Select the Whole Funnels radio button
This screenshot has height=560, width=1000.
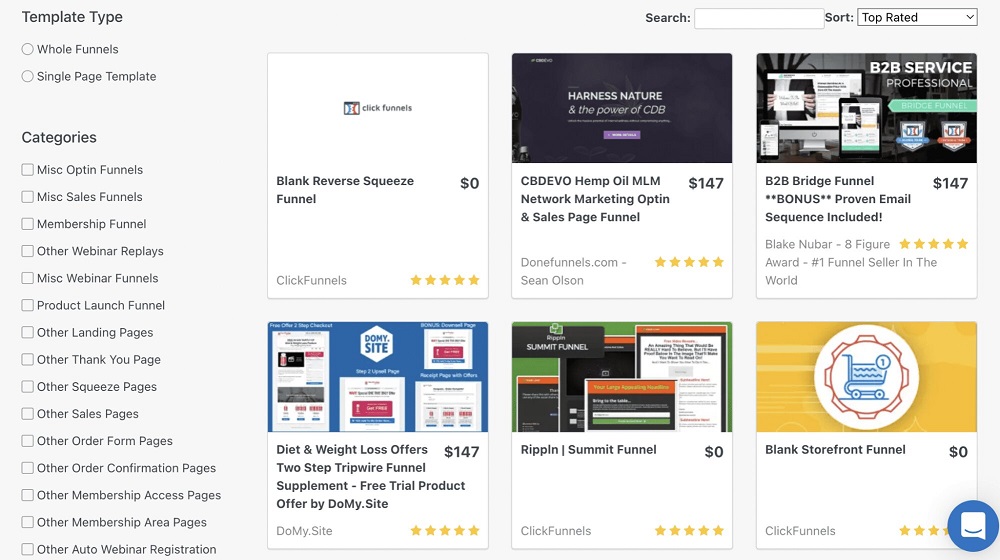[27, 49]
